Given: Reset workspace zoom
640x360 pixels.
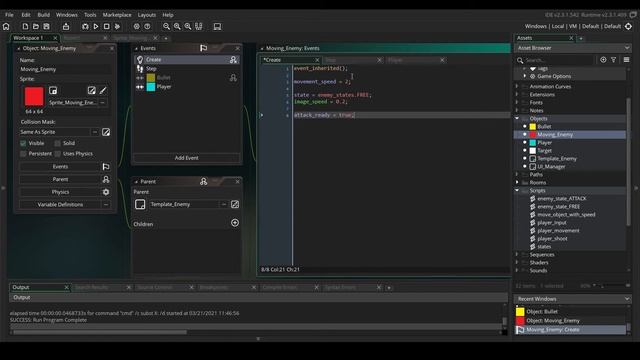Looking at the screenshot, I should coord(188,27).
